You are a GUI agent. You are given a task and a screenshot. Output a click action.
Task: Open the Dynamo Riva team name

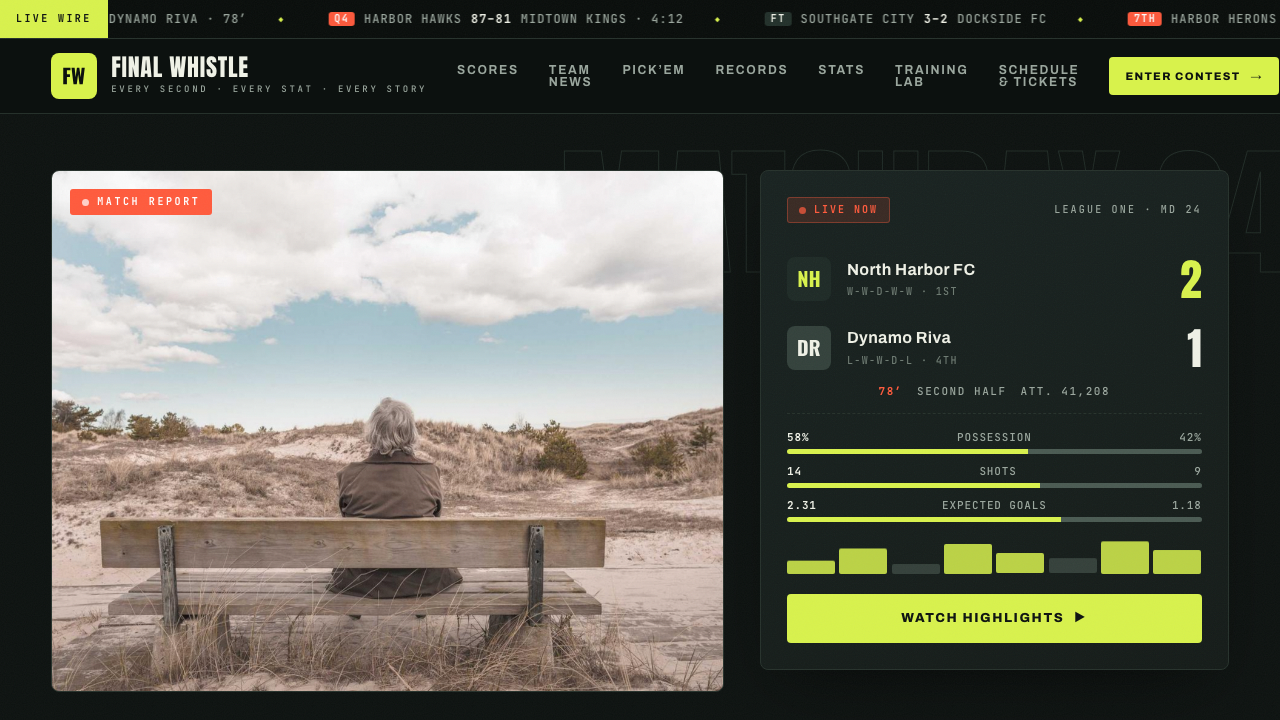[899, 338]
